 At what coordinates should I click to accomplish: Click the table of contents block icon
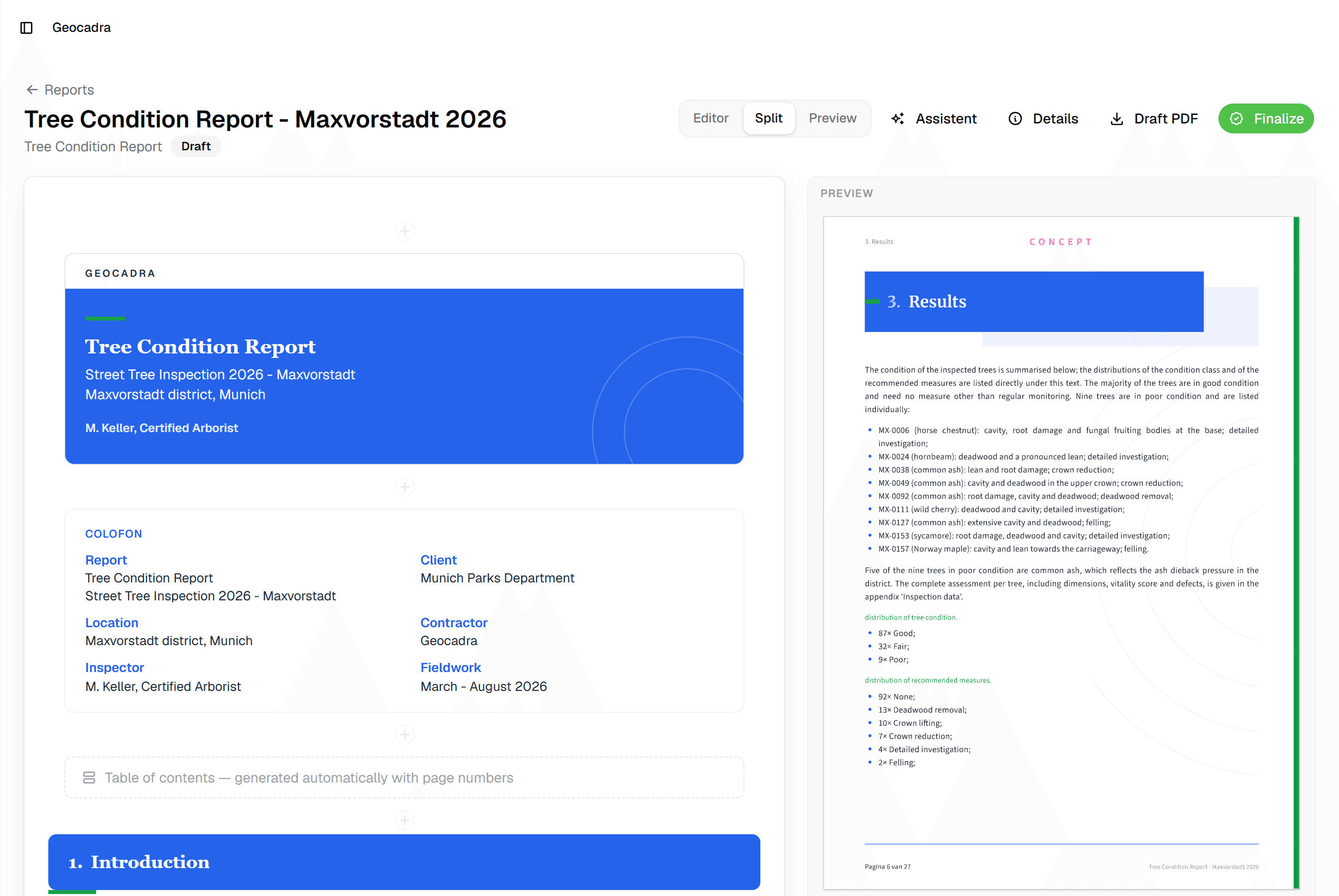point(89,778)
